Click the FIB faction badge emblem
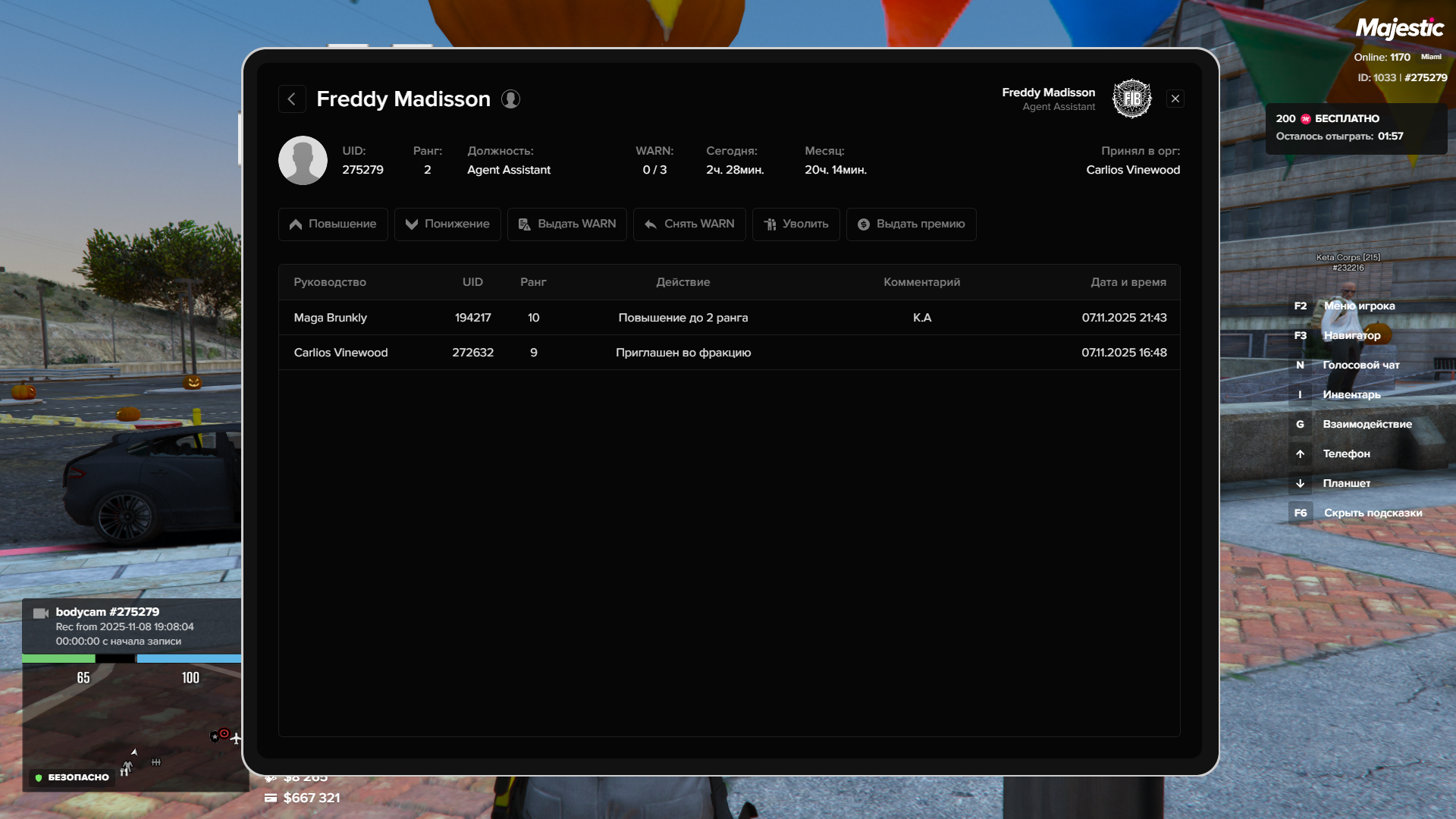Image resolution: width=1456 pixels, height=819 pixels. pos(1131,99)
